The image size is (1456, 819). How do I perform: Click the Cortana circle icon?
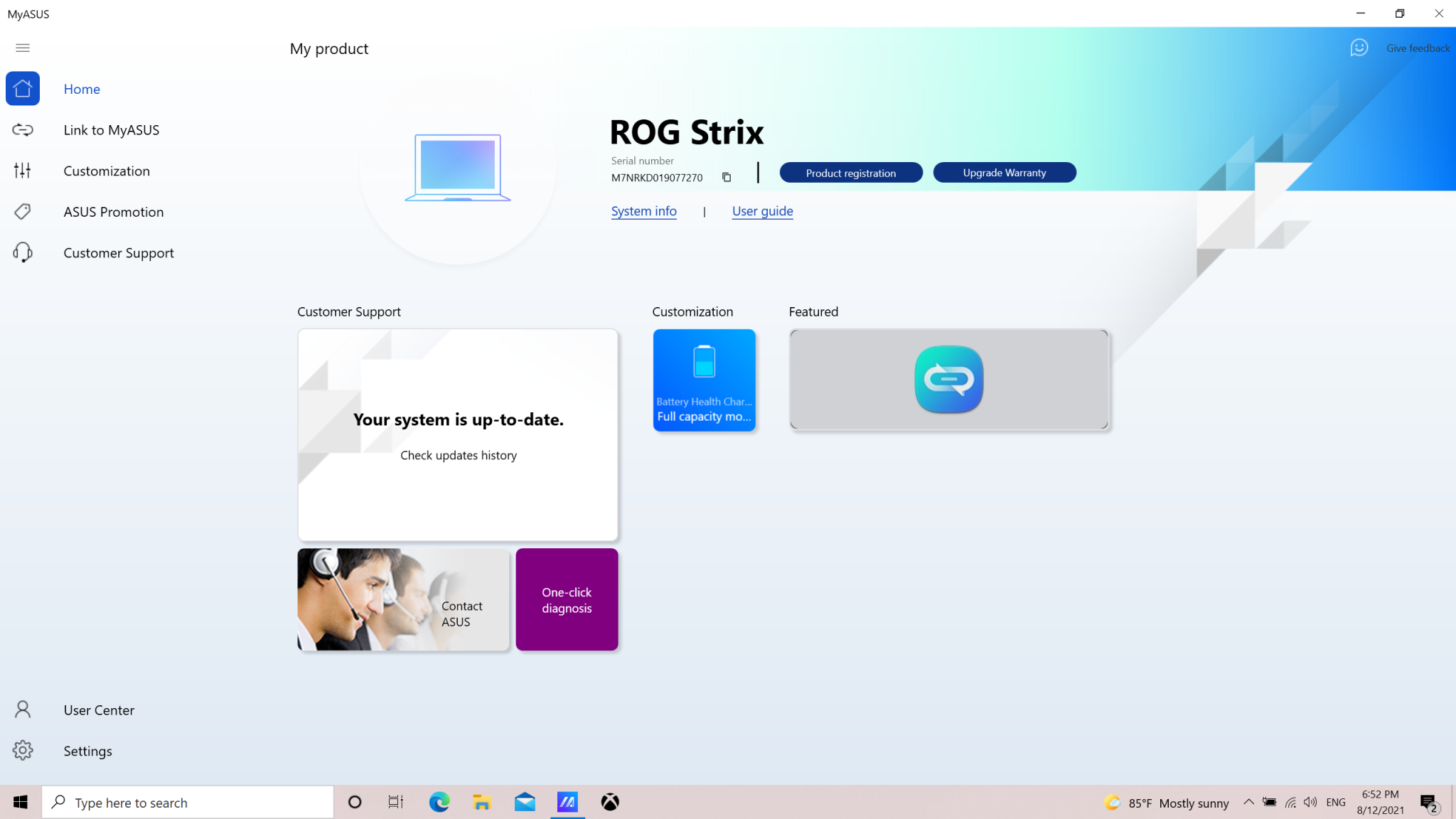[355, 802]
